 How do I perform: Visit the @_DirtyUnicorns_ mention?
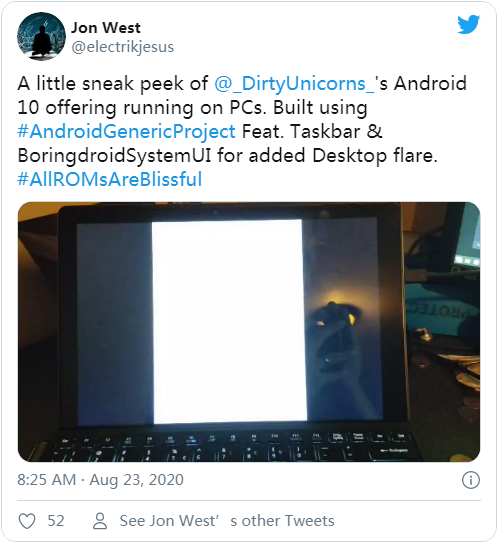click(x=294, y=84)
